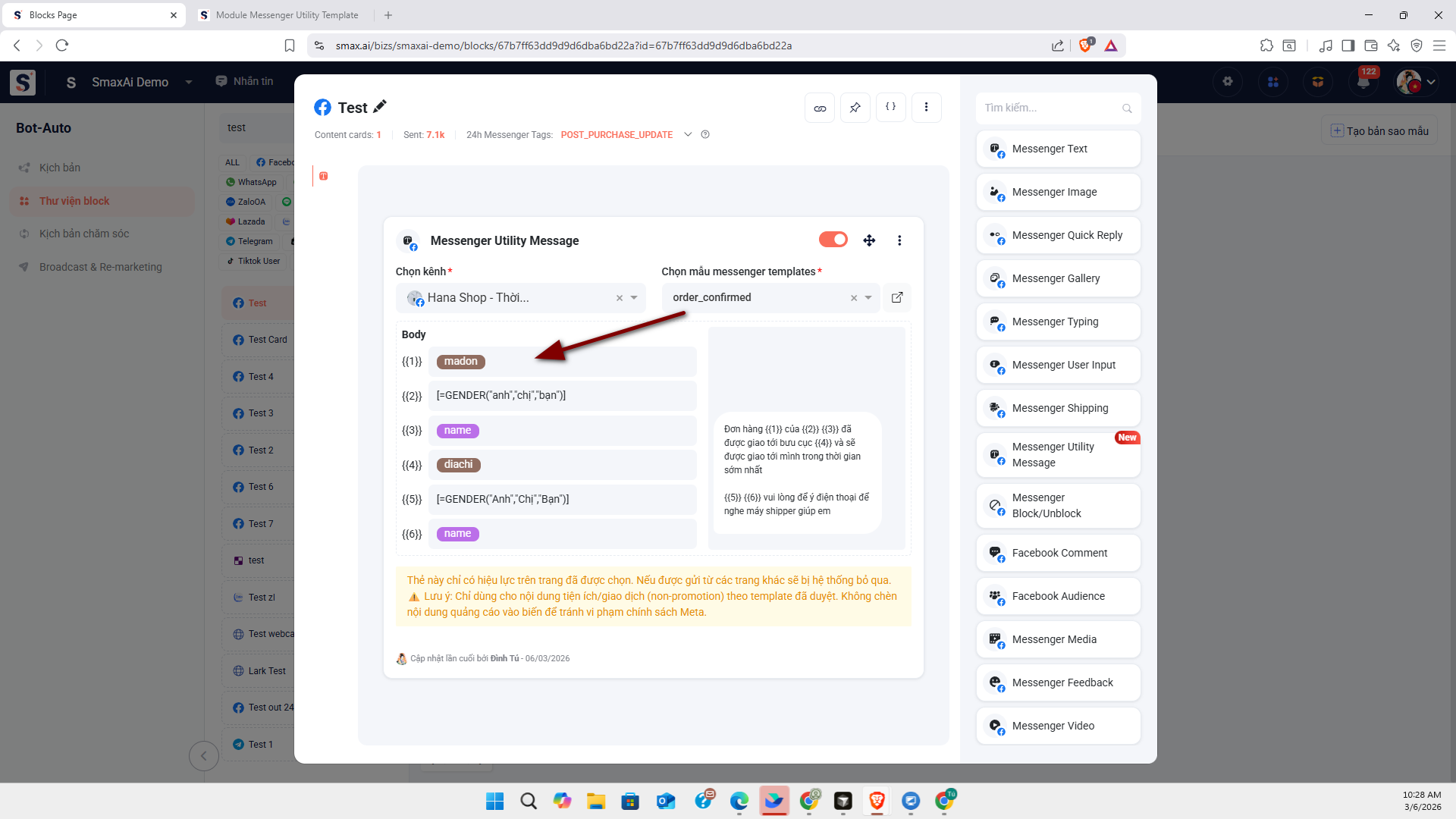Click the Tìm kiếm search field
Screen dimensions: 1456x819
1050,108
